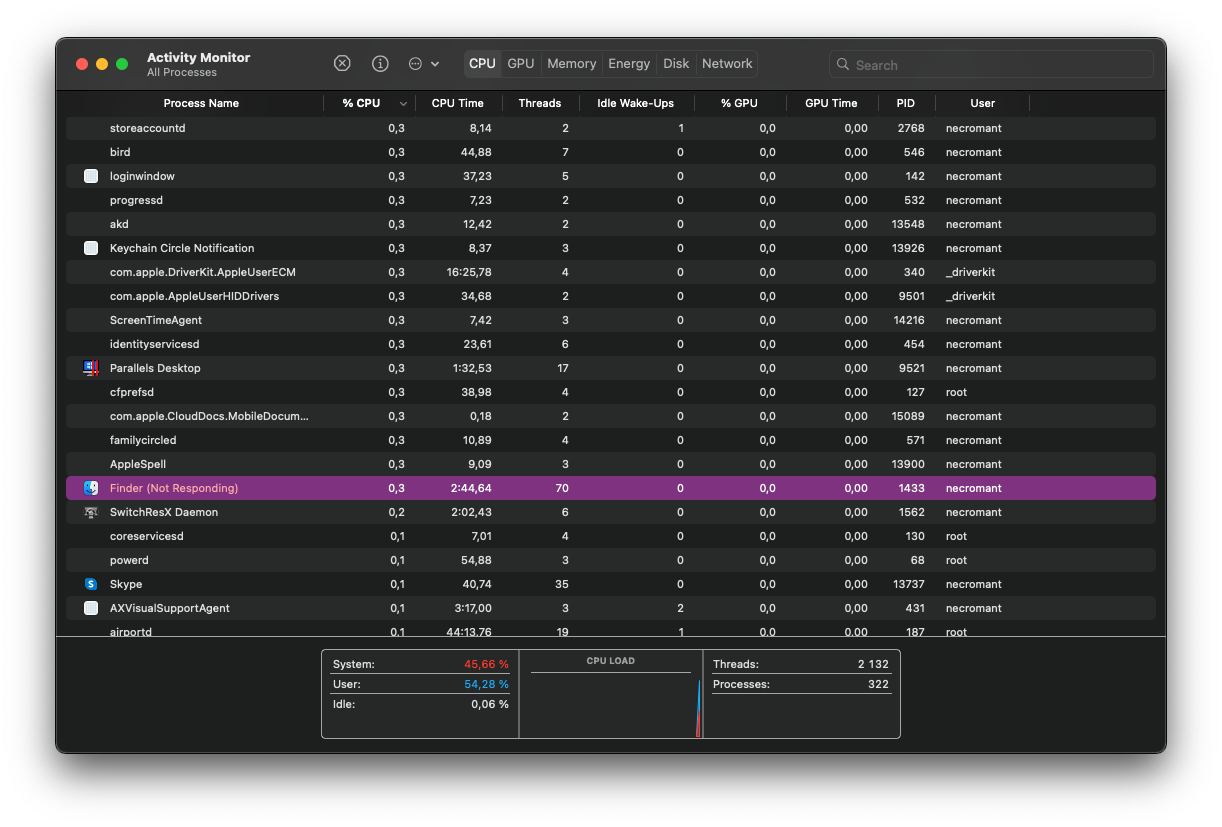This screenshot has height=827, width=1222.
Task: Click the Finder icon in the highlighted row
Action: [x=91, y=488]
